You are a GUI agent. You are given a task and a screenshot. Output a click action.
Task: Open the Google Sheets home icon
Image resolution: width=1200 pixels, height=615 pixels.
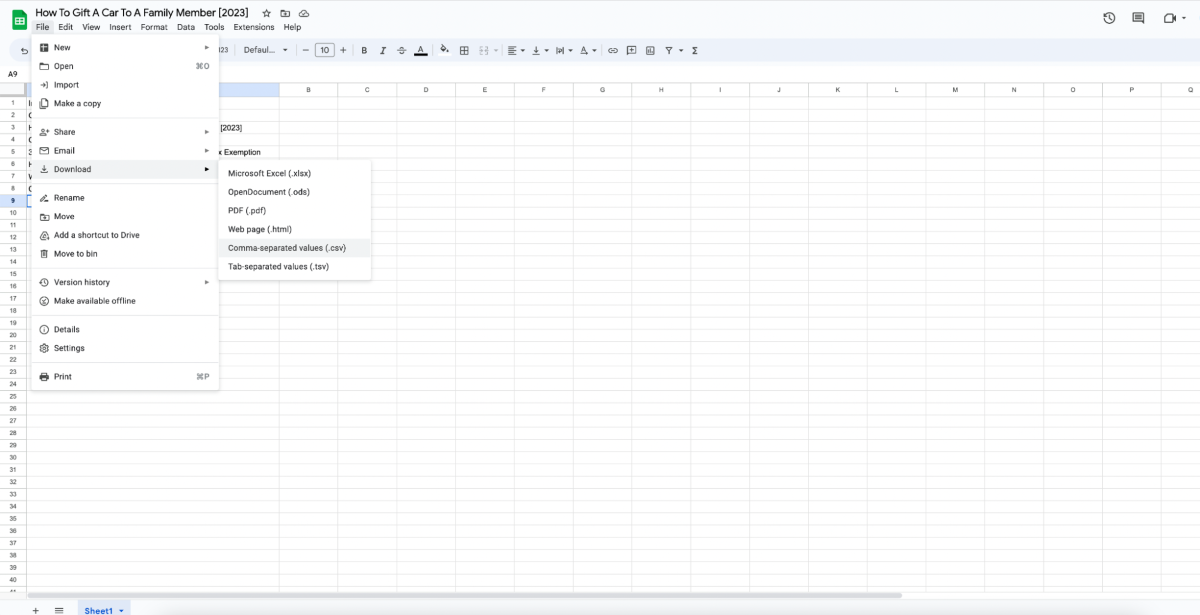click(x=19, y=19)
